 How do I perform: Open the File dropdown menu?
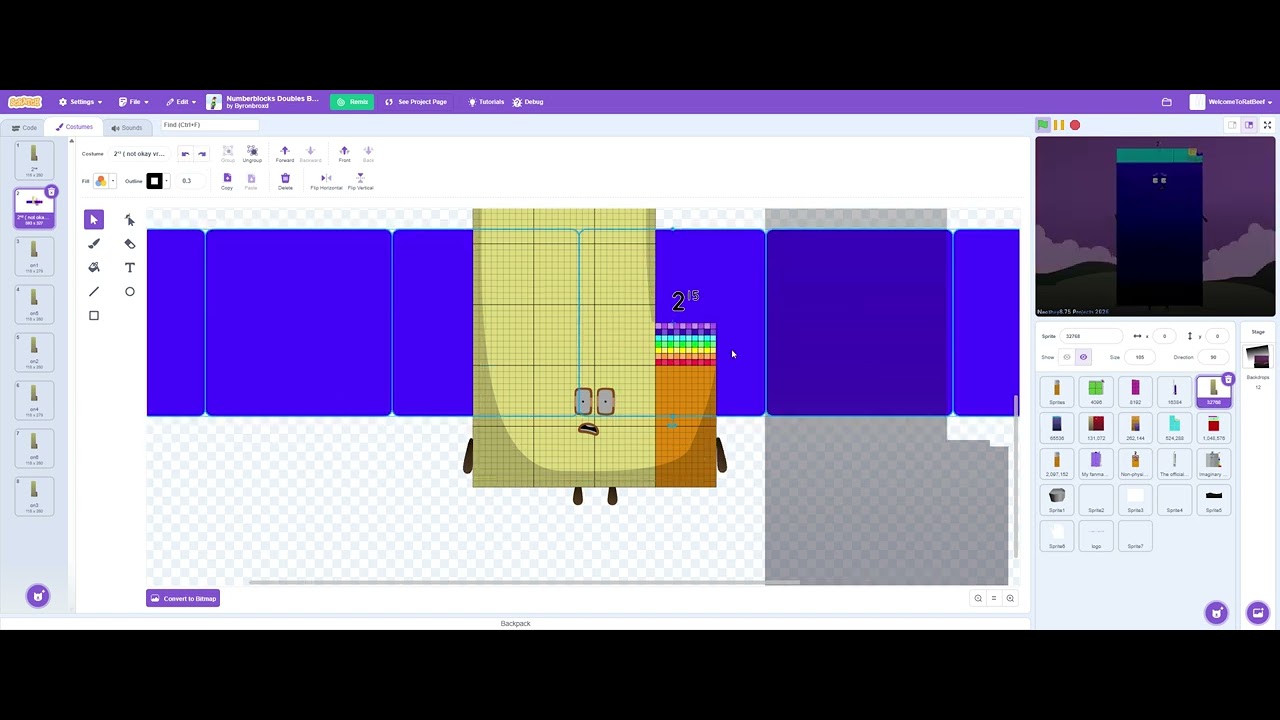133,102
